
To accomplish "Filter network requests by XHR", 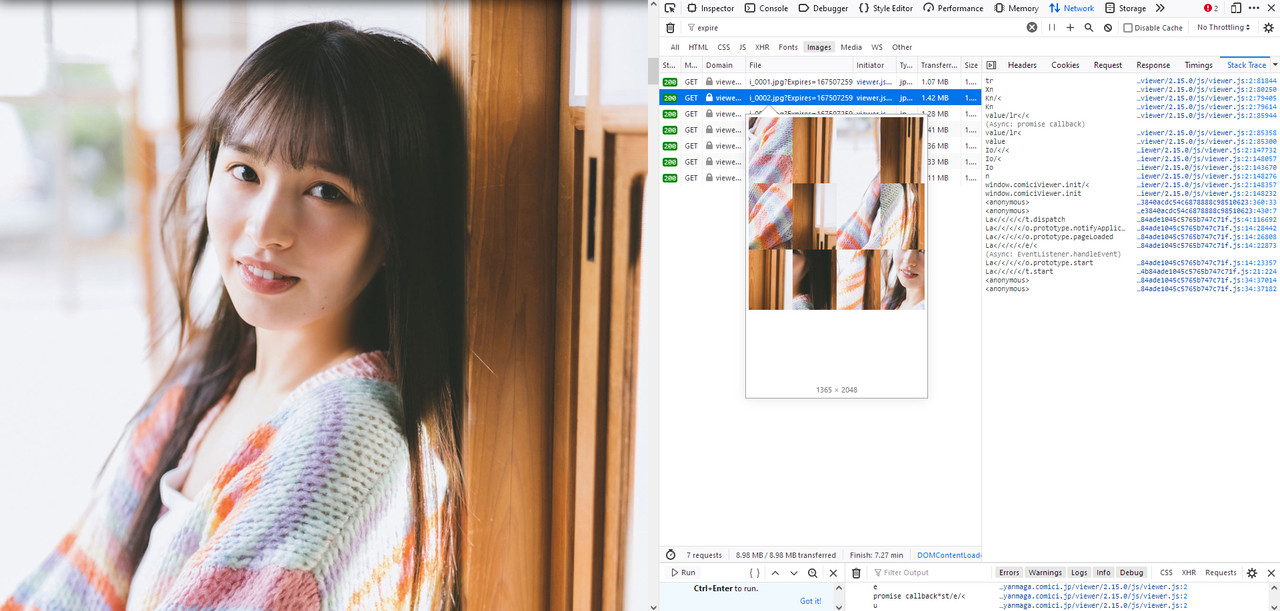I will coord(763,47).
